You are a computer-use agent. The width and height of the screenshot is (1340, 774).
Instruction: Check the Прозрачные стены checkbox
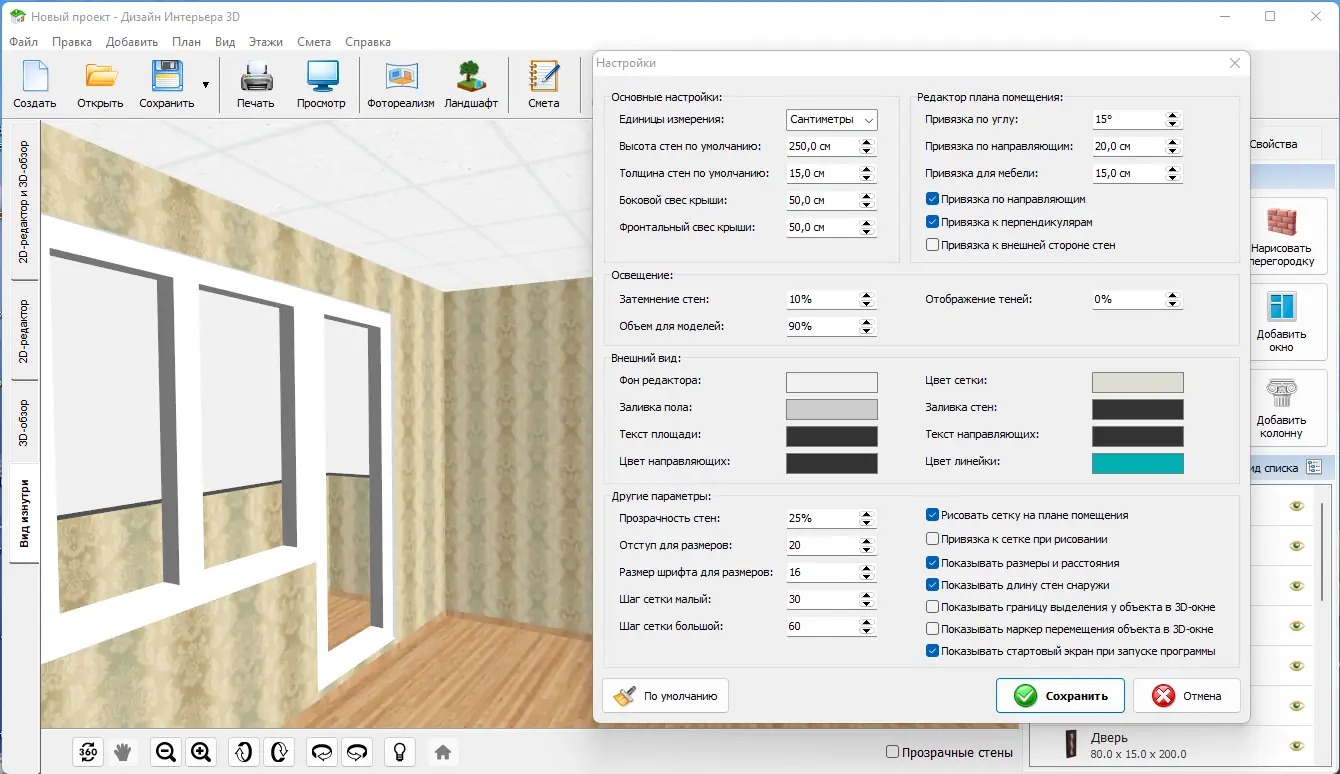tap(893, 752)
